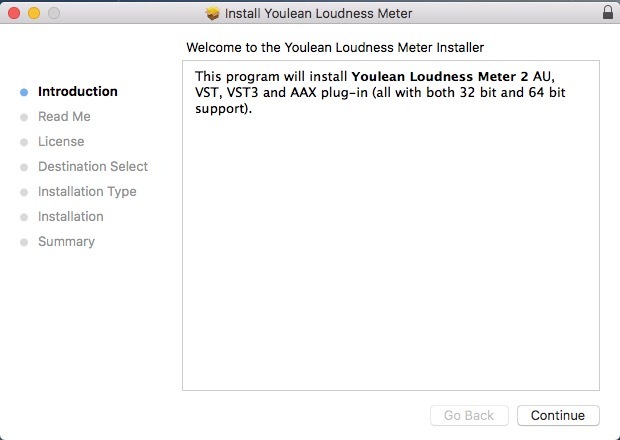This screenshot has height=440, width=620.
Task: Select the License step in sidebar
Action: tap(61, 141)
